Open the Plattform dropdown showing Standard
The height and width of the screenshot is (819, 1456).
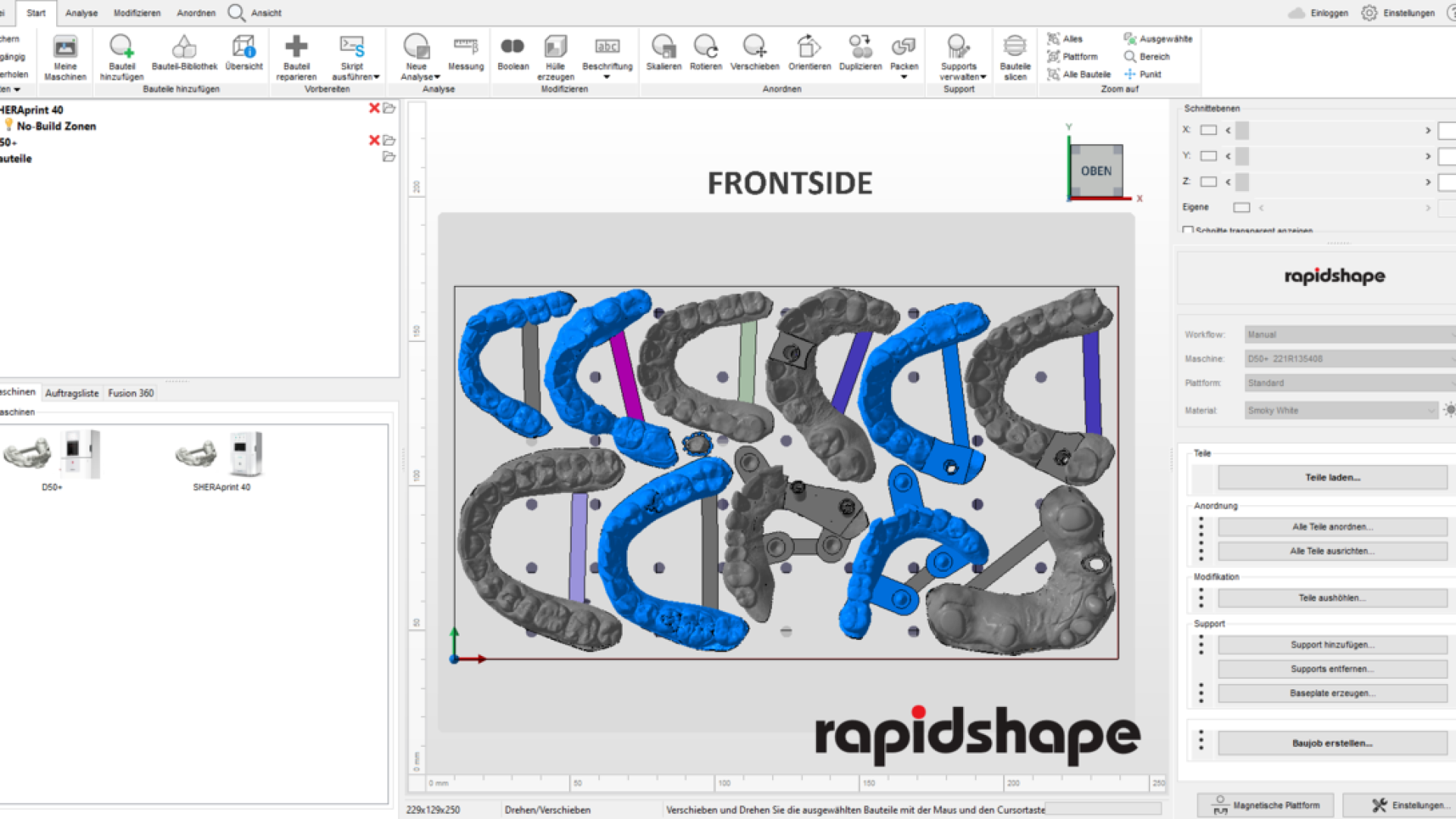pyautogui.click(x=1350, y=383)
